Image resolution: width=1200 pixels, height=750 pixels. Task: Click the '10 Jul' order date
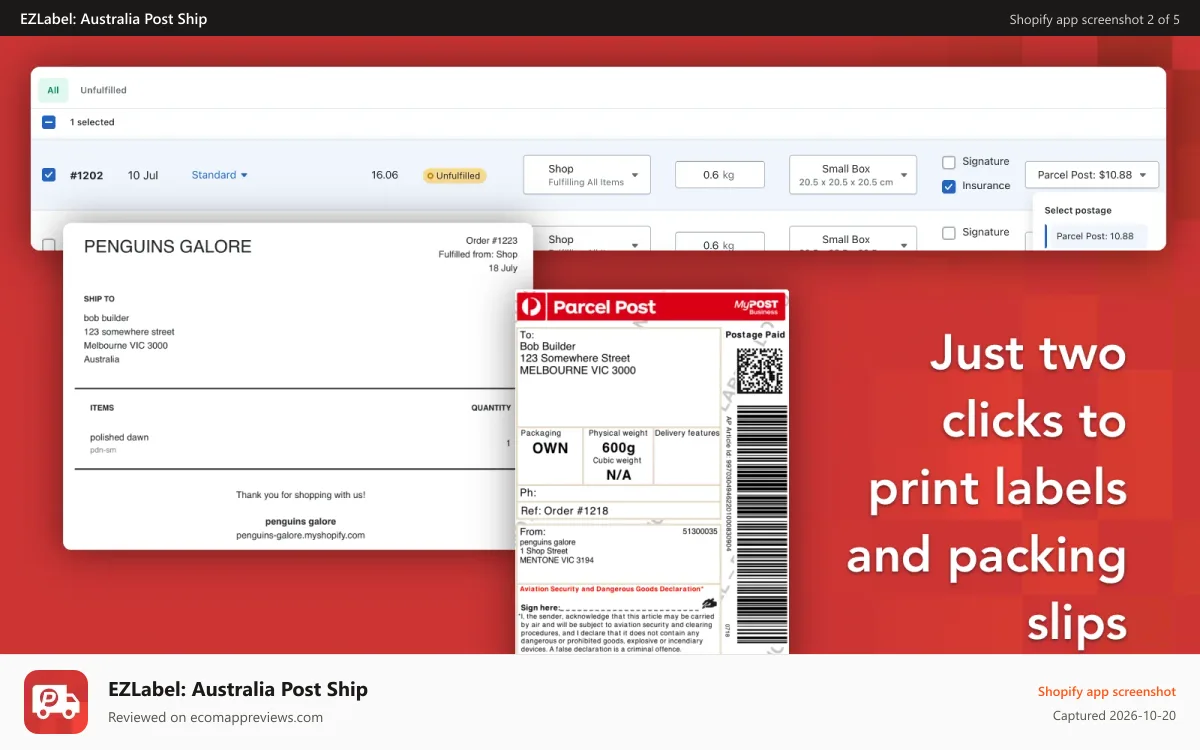(143, 175)
